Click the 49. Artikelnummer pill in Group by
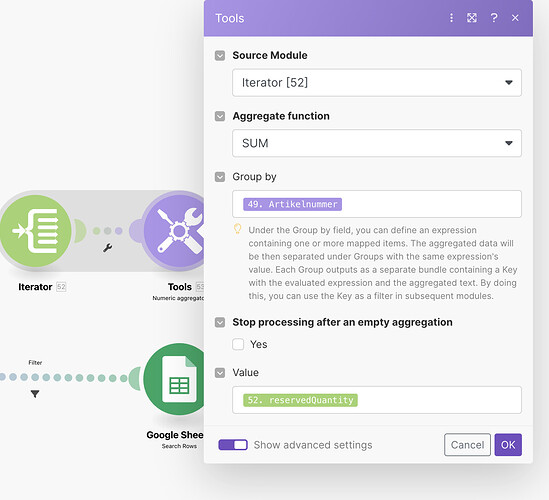The height and width of the screenshot is (500, 549). point(292,204)
